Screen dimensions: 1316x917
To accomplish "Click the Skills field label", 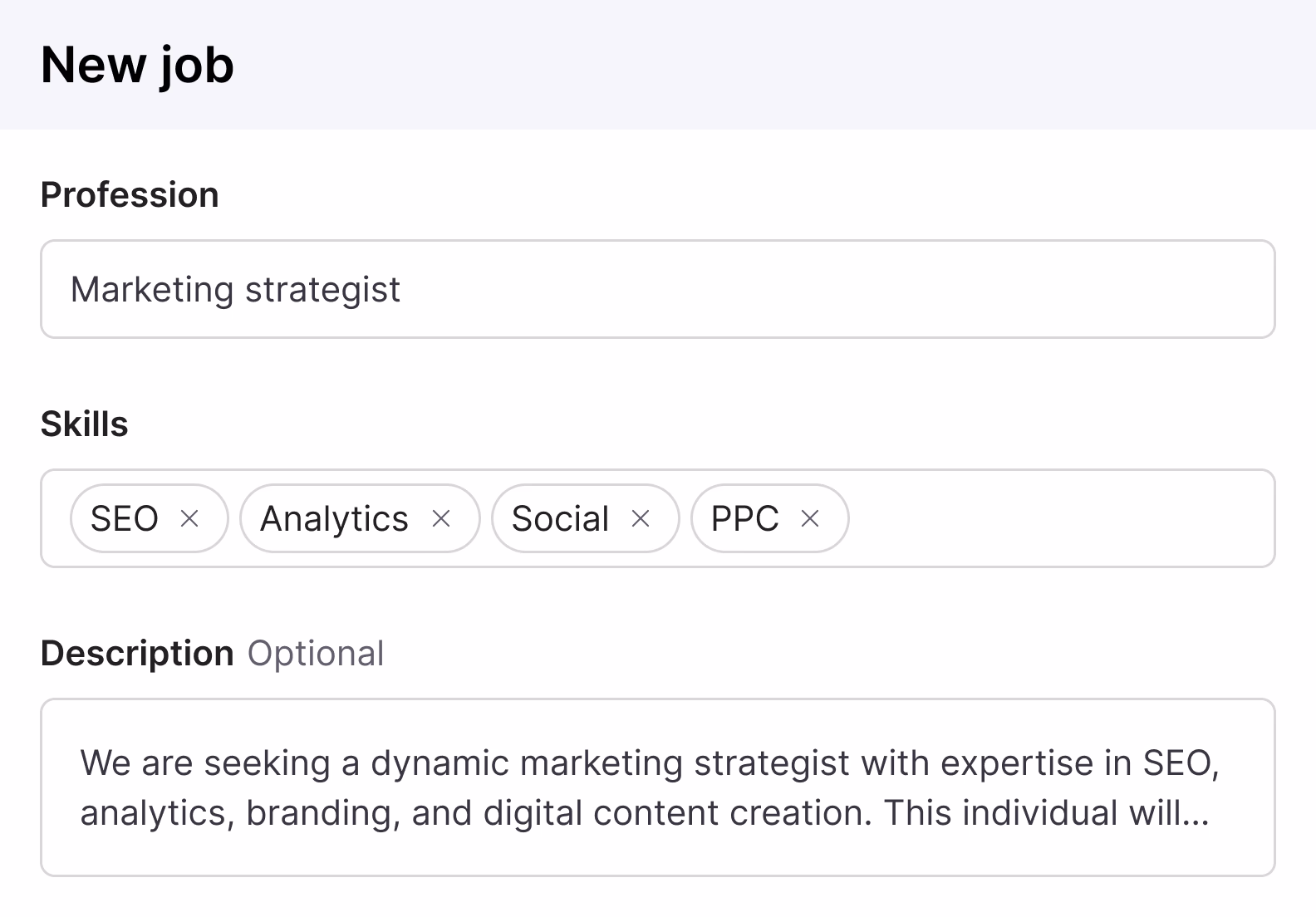I will click(84, 424).
